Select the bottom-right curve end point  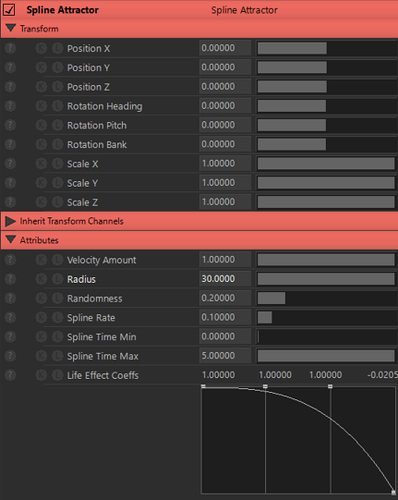[x=394, y=492]
